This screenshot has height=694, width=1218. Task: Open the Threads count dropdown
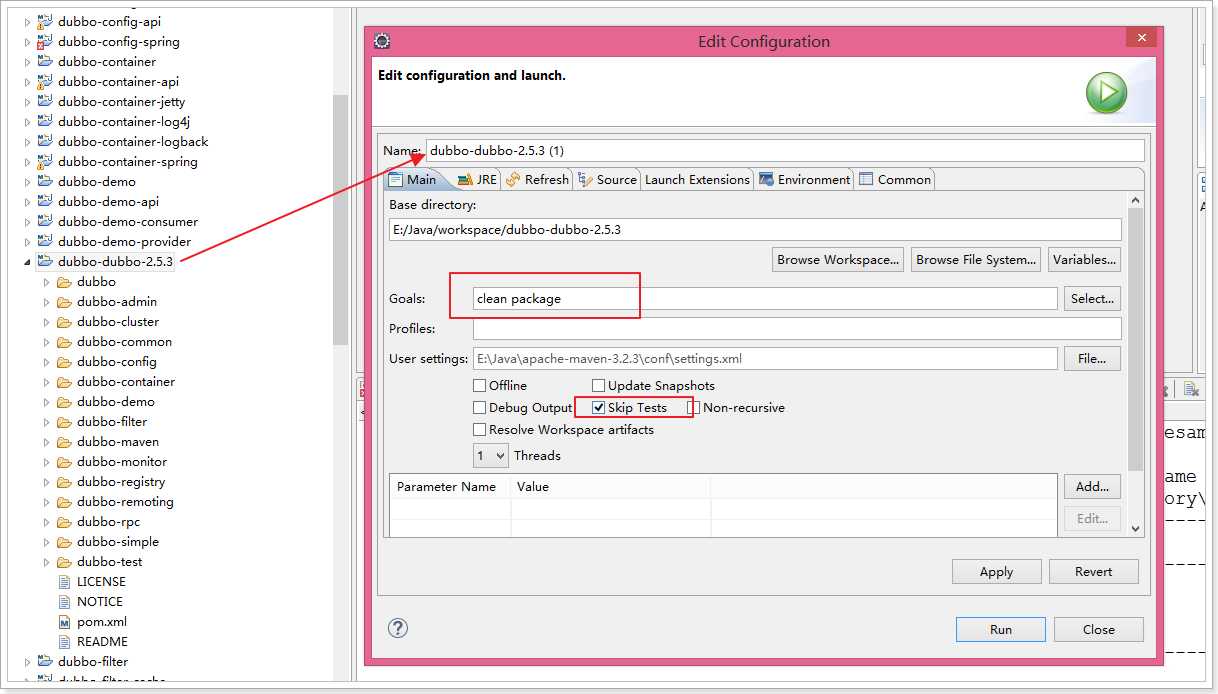pos(490,455)
